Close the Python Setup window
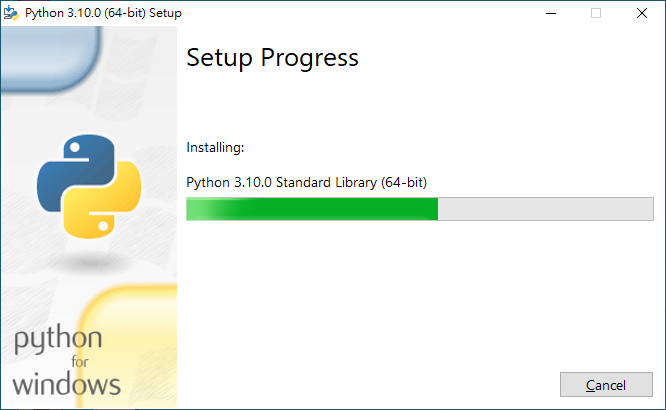Viewport: 666px width, 410px height. pos(642,13)
